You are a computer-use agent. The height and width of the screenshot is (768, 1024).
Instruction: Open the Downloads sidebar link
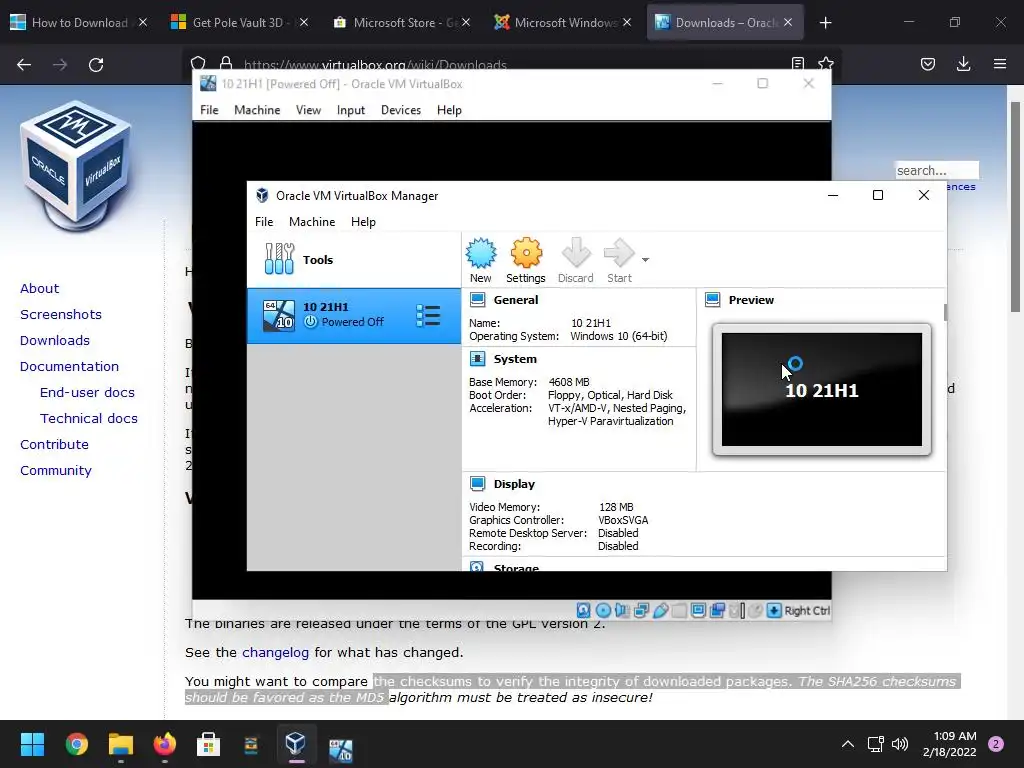click(x=55, y=341)
